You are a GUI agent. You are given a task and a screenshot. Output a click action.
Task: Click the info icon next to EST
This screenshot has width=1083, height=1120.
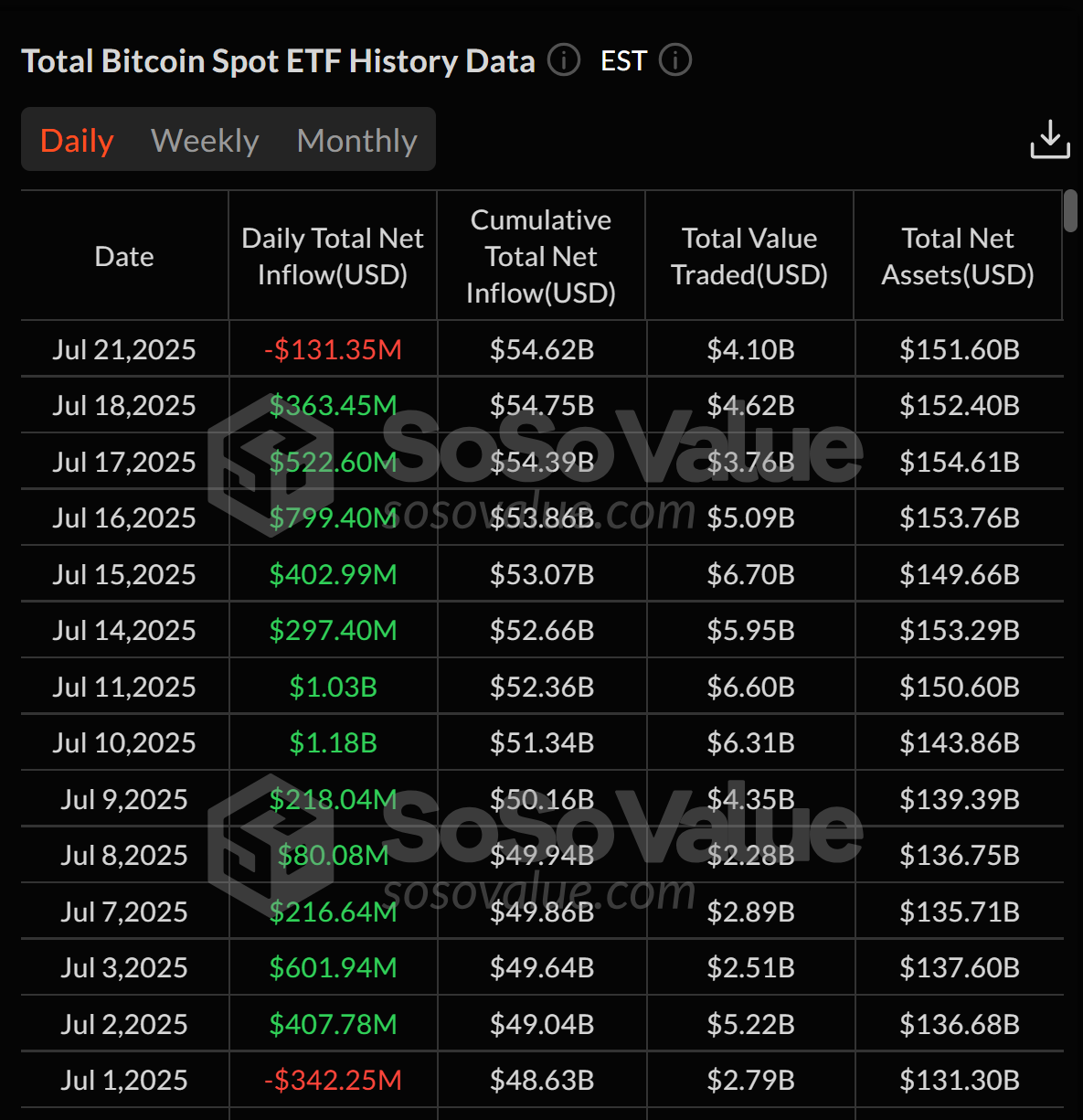point(675,60)
